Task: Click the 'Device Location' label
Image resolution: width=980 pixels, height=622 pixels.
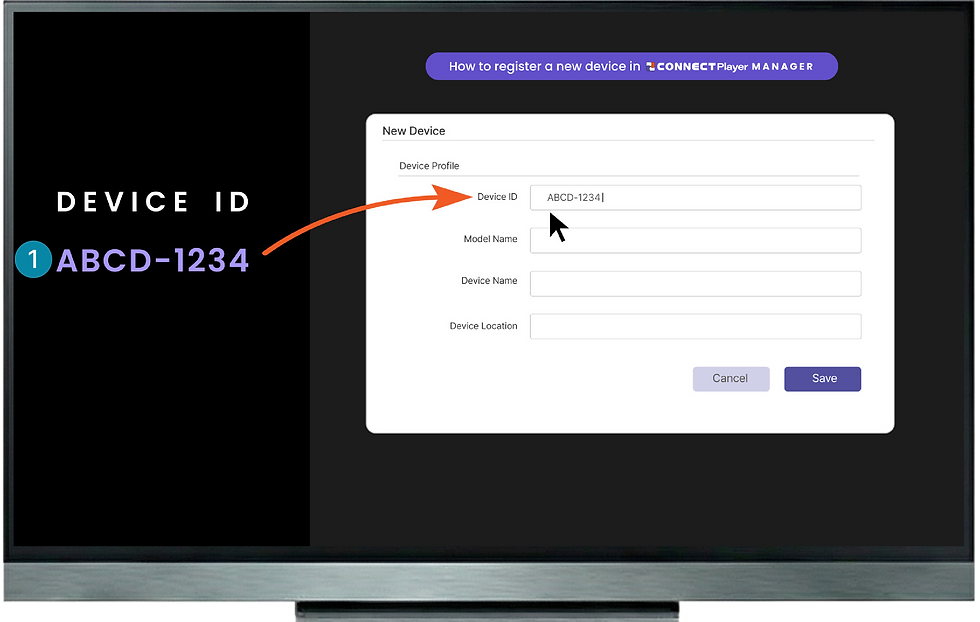Action: (x=484, y=326)
